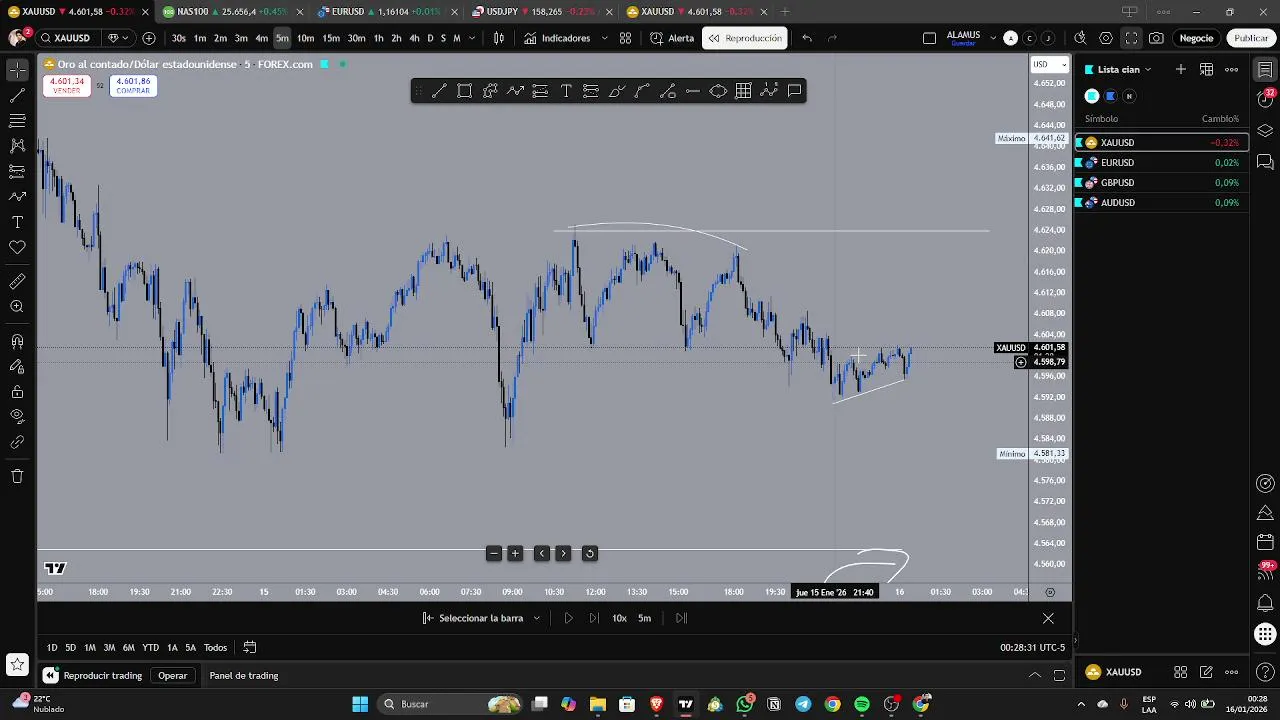Click the text T tool in floating toolbar
The height and width of the screenshot is (720, 1280).
[x=566, y=91]
